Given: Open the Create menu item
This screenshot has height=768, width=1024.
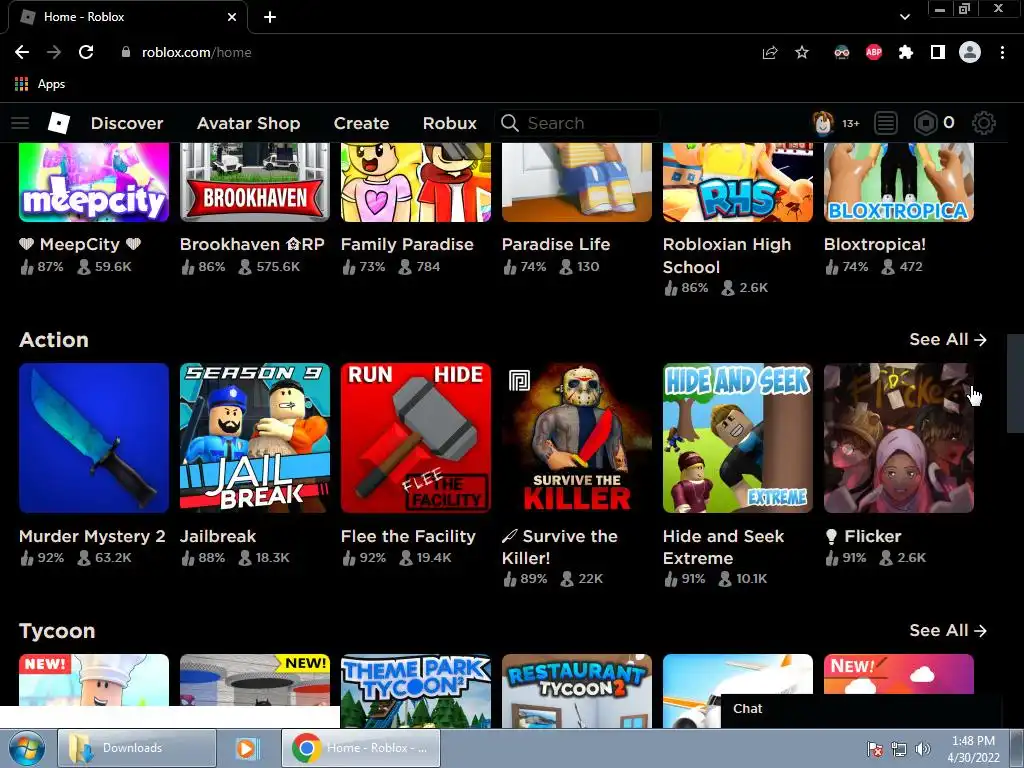Looking at the screenshot, I should [x=361, y=123].
